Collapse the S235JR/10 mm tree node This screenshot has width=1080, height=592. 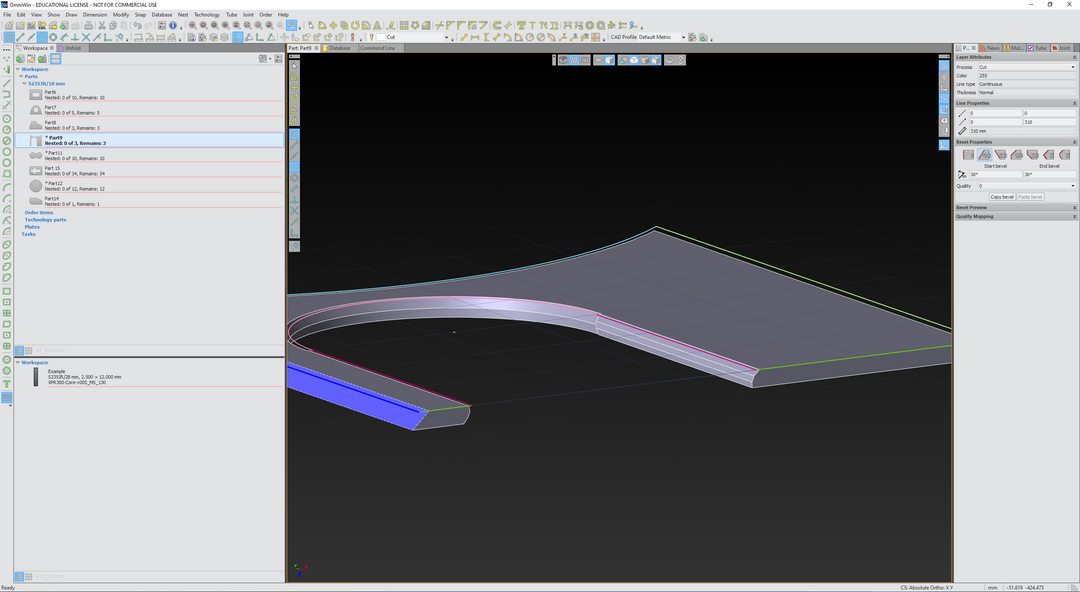[x=25, y=83]
